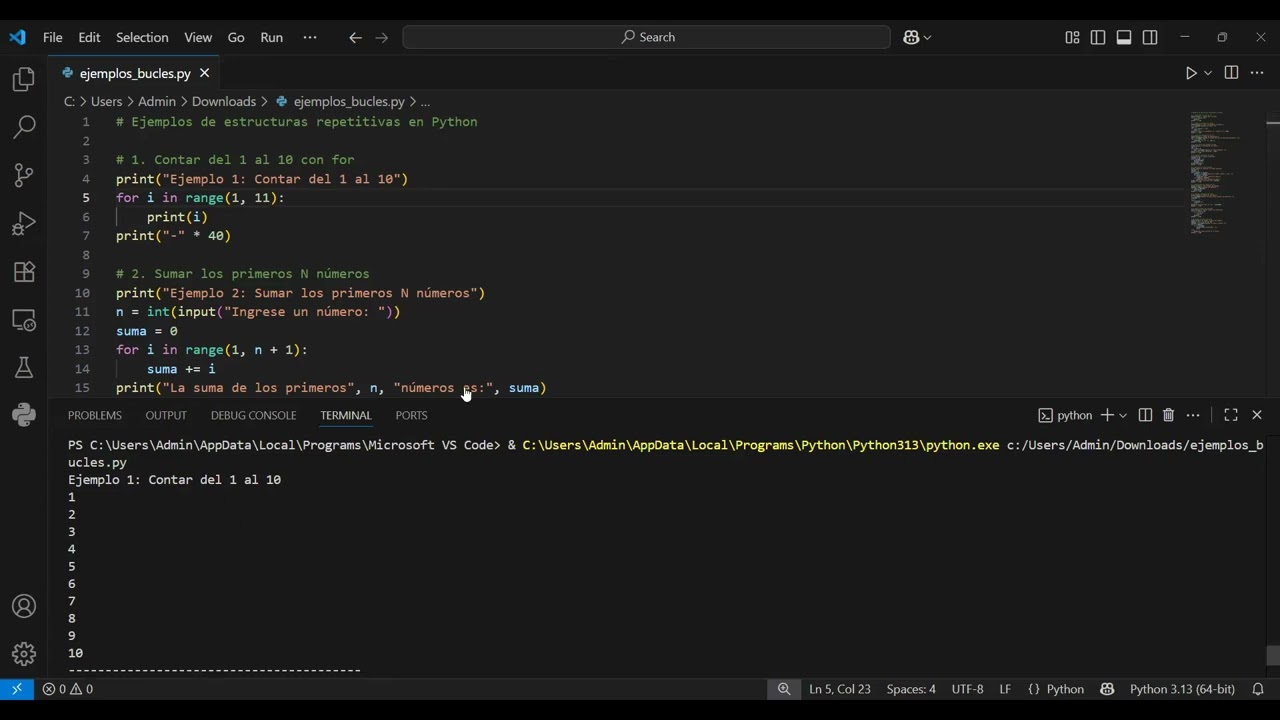Split the terminal

[x=1145, y=415]
